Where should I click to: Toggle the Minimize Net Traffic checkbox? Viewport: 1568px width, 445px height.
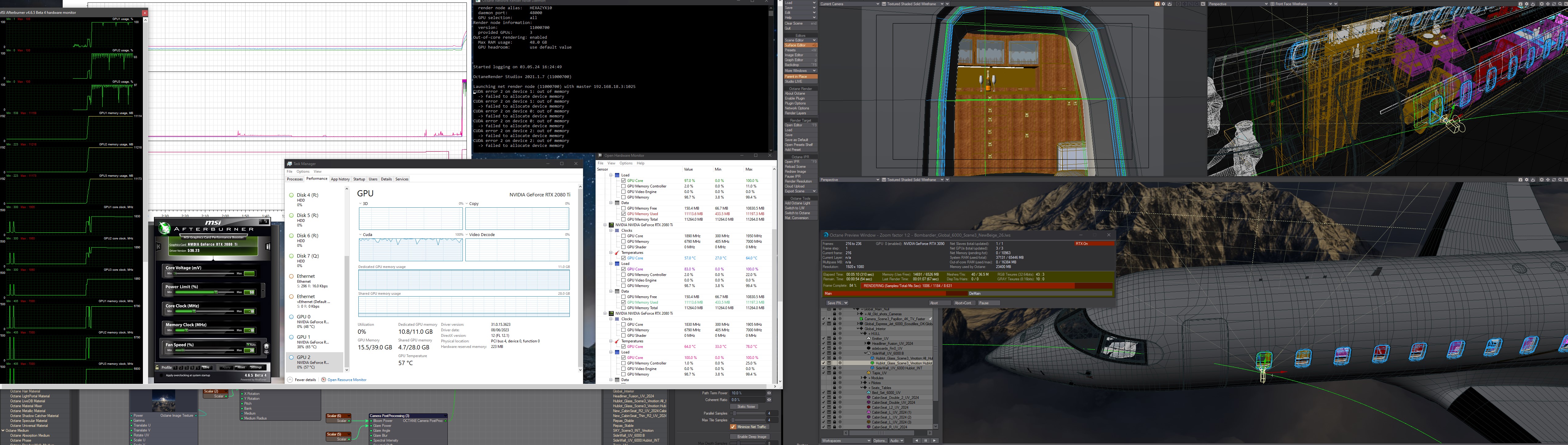click(x=734, y=427)
